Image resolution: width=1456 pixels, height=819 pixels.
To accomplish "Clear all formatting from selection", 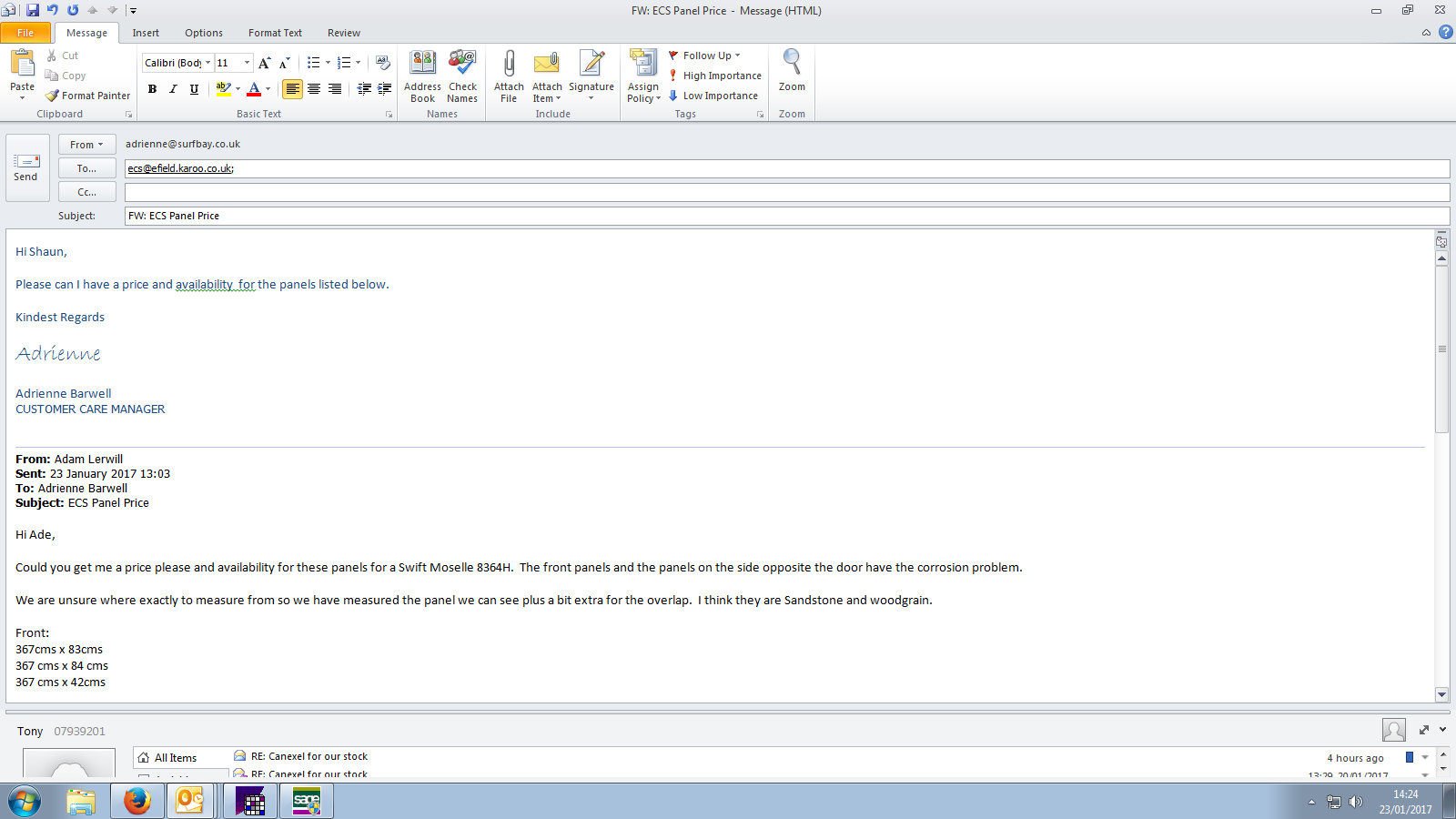I will click(383, 63).
